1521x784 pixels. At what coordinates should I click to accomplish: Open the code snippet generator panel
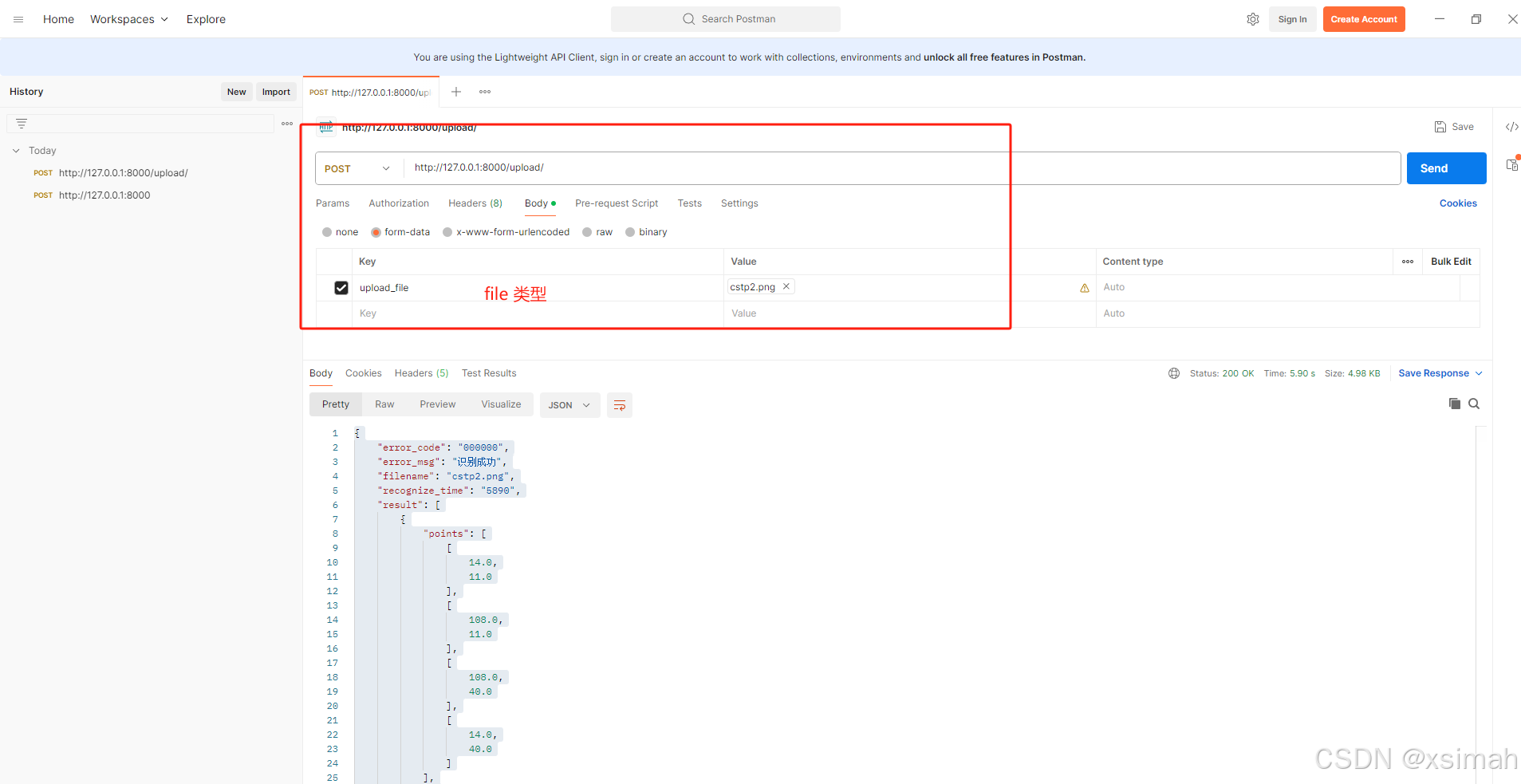tap(1511, 126)
